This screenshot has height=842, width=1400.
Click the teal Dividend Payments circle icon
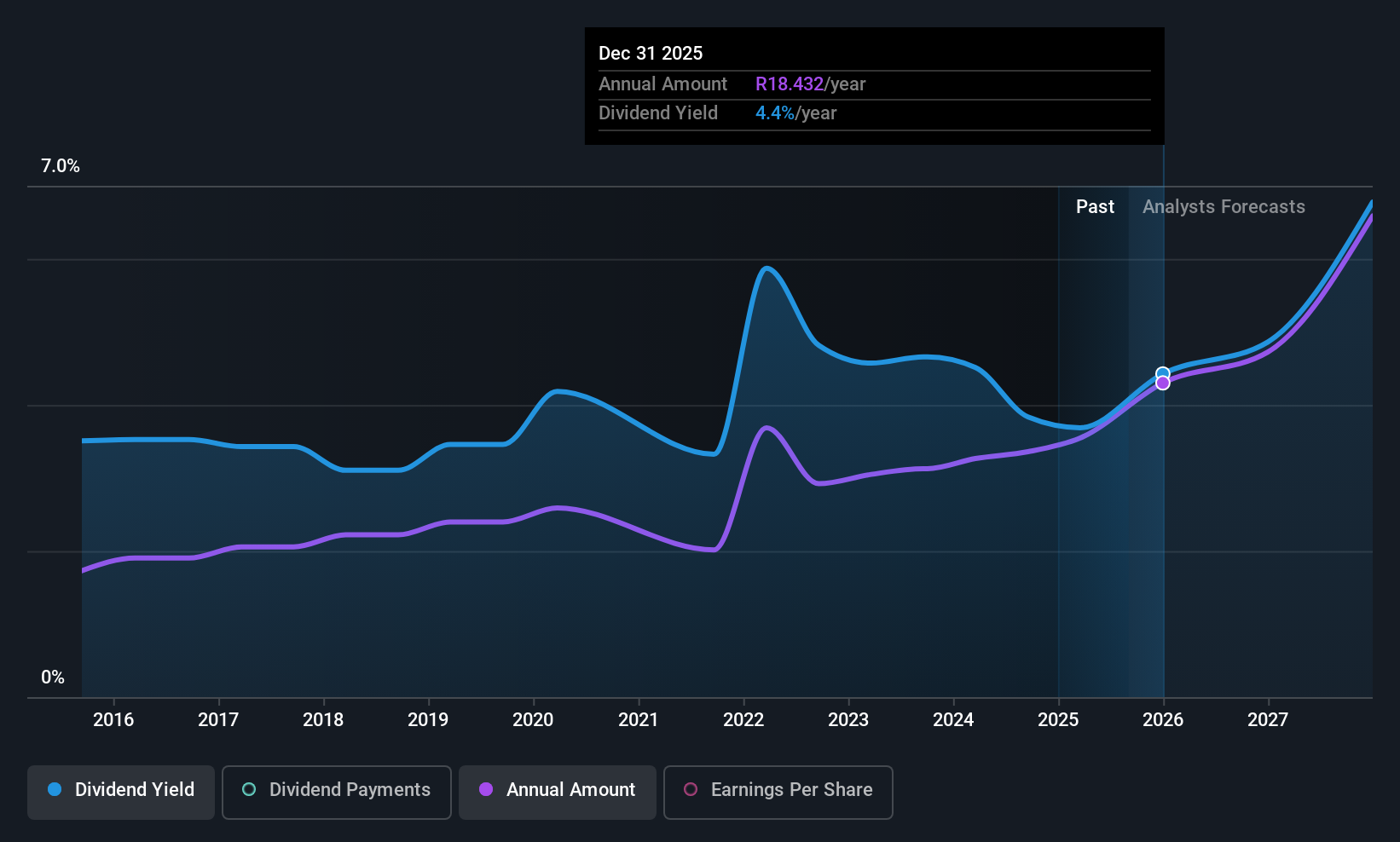249,789
